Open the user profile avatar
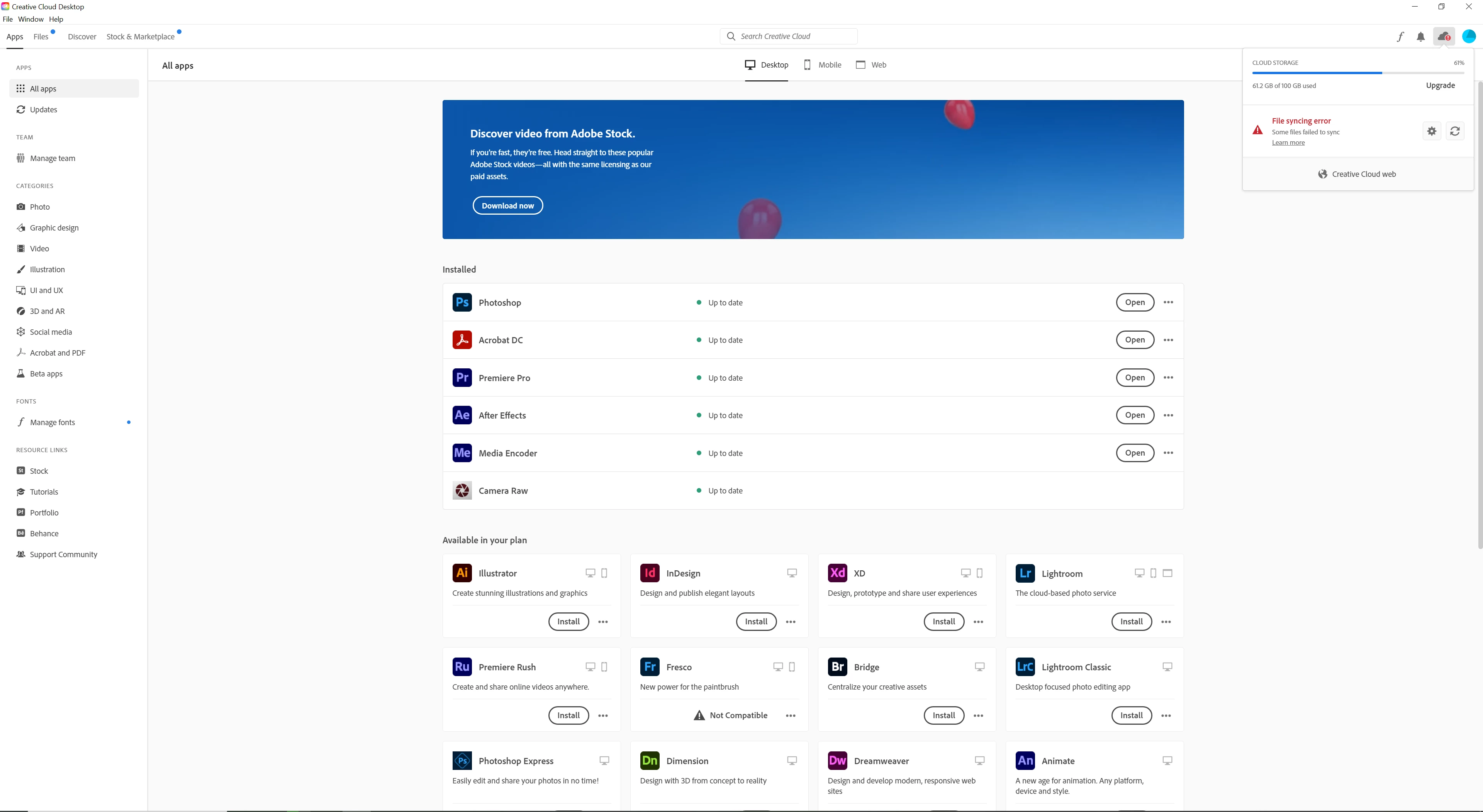 pos(1469,37)
